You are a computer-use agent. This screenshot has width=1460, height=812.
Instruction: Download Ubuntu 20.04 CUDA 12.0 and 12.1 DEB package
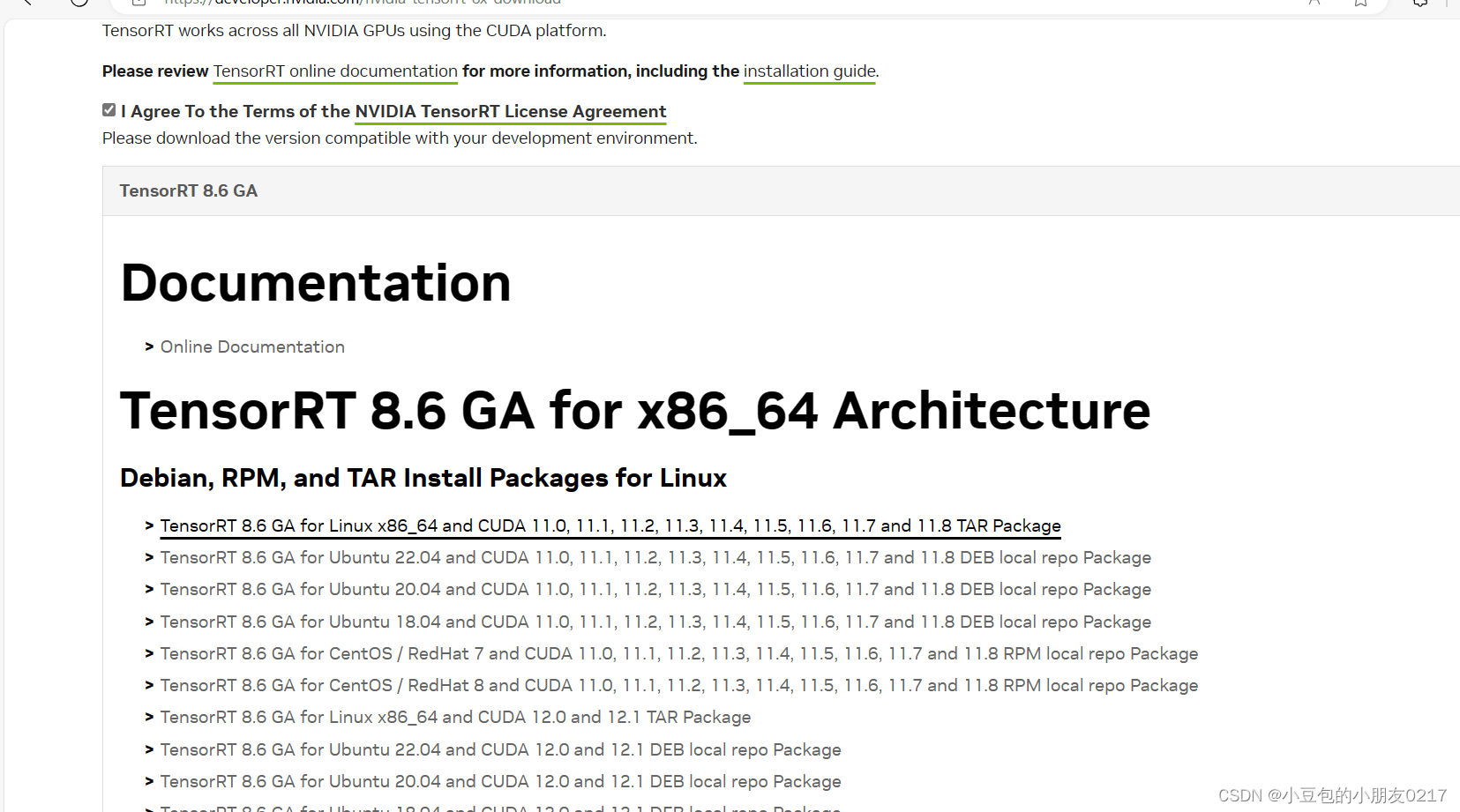pyautogui.click(x=500, y=782)
